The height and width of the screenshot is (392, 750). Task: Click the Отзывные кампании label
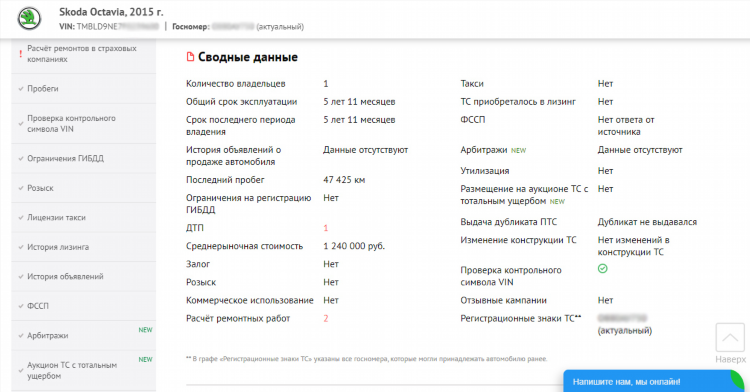tap(503, 300)
